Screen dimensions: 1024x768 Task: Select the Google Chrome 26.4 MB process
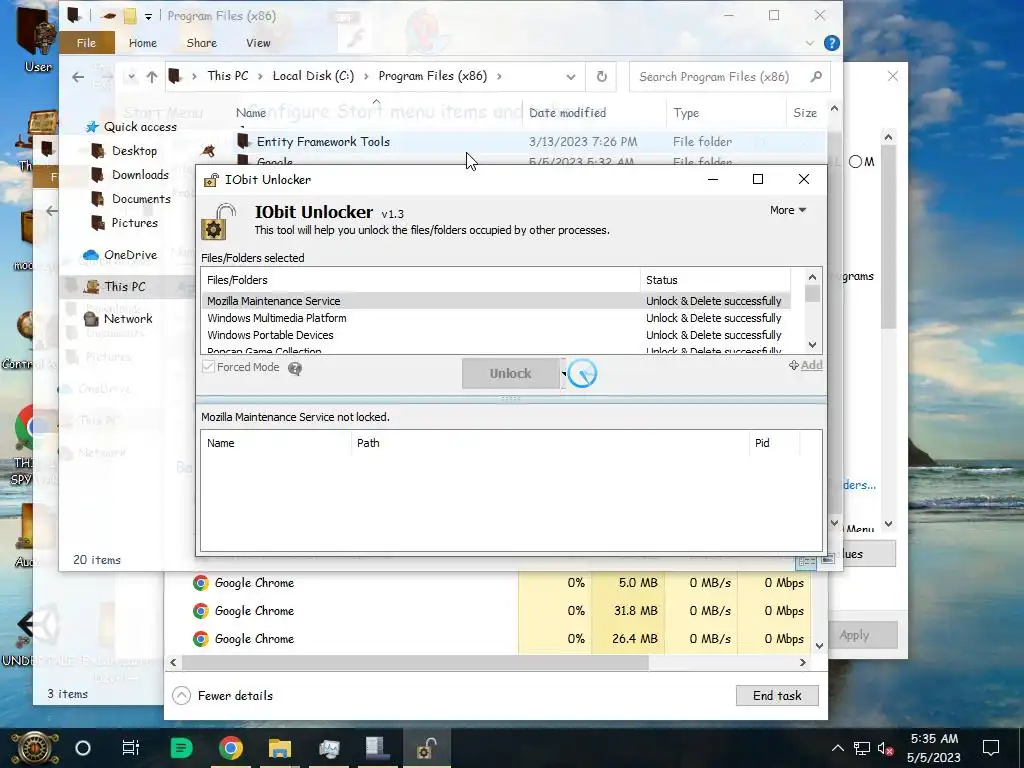point(488,639)
